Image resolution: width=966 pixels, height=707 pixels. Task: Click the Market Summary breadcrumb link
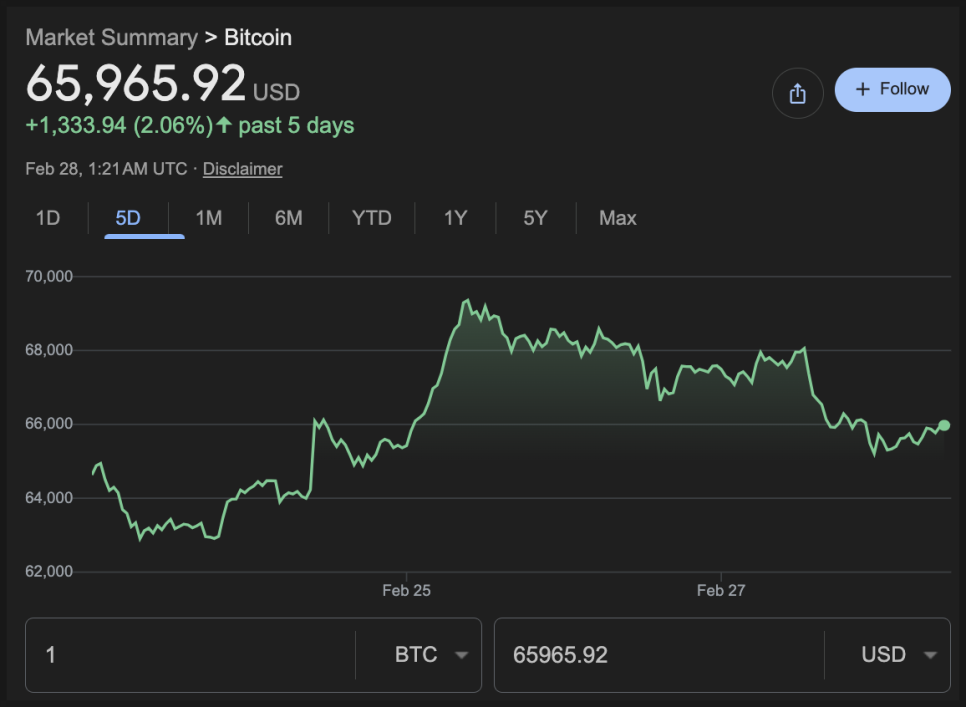(x=111, y=38)
